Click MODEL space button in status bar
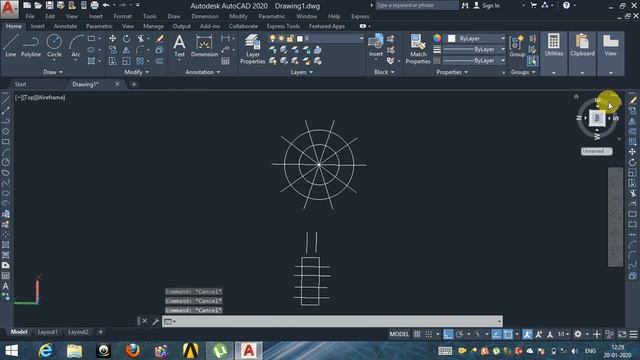The height and width of the screenshot is (360, 640). (399, 334)
